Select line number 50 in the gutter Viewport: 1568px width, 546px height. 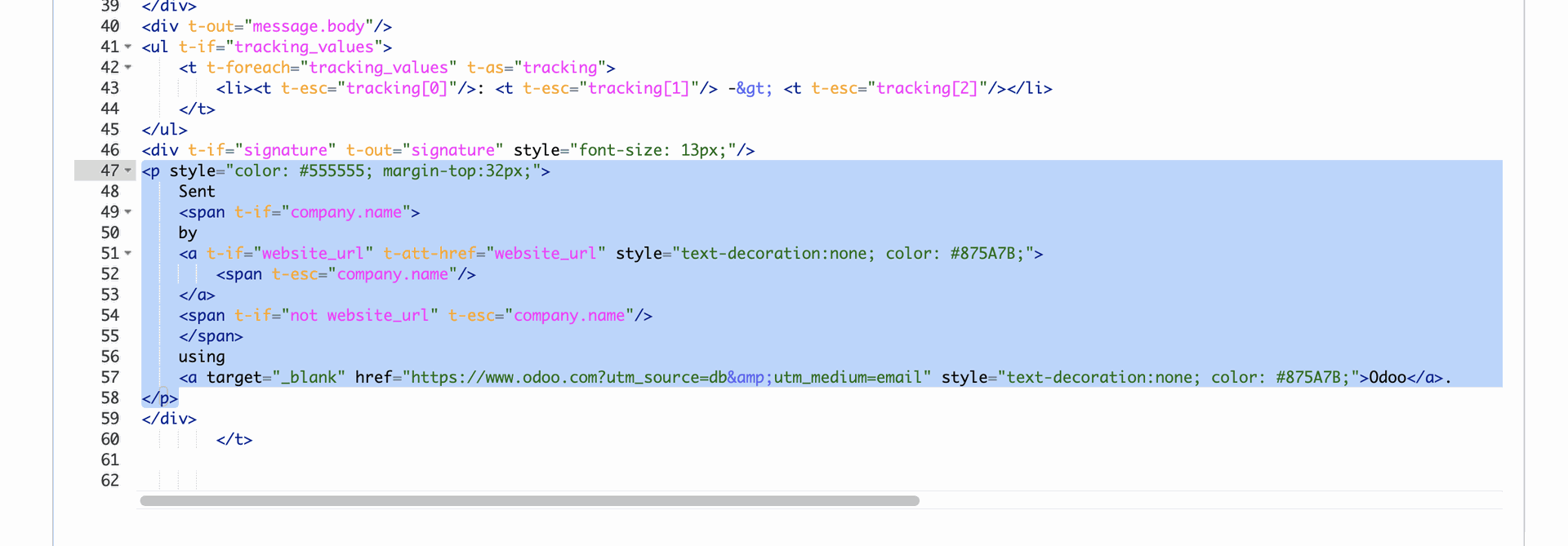click(x=110, y=233)
